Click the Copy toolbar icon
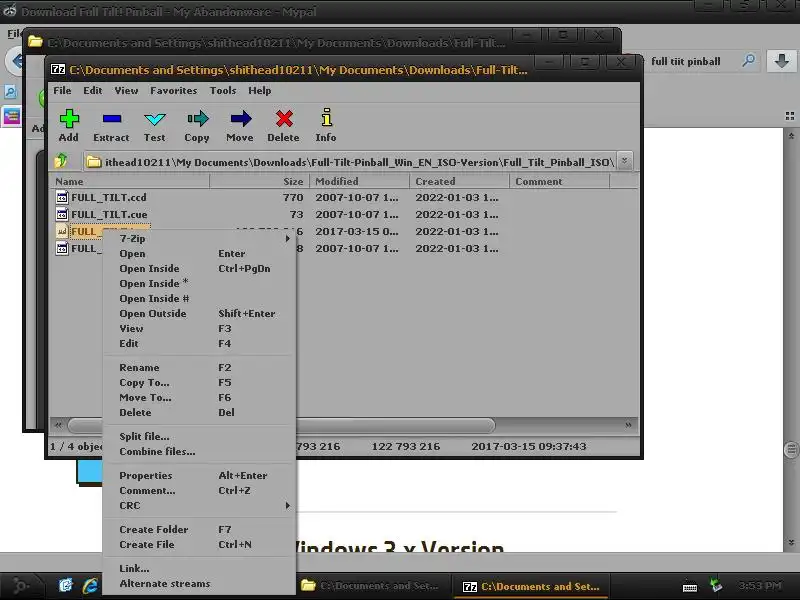 (x=197, y=119)
